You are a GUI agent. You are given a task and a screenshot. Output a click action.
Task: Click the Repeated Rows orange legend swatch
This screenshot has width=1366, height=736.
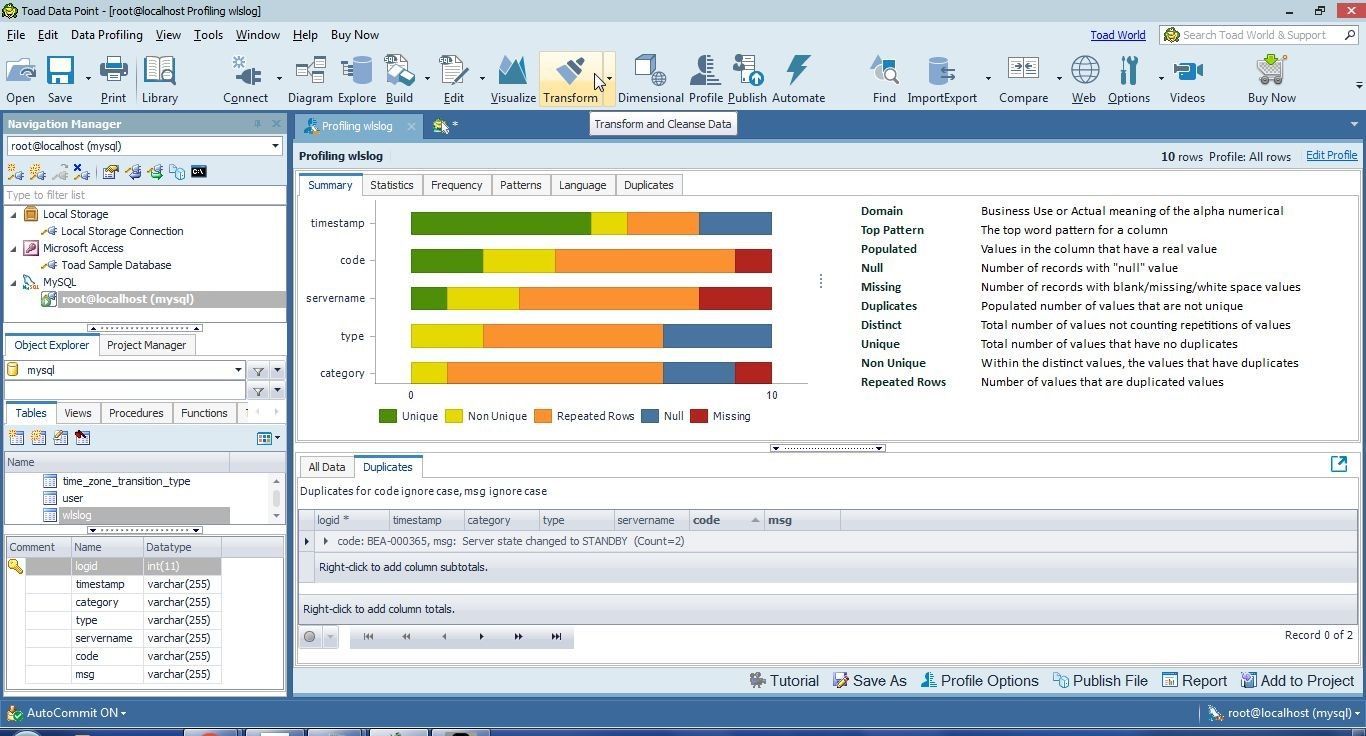click(543, 416)
